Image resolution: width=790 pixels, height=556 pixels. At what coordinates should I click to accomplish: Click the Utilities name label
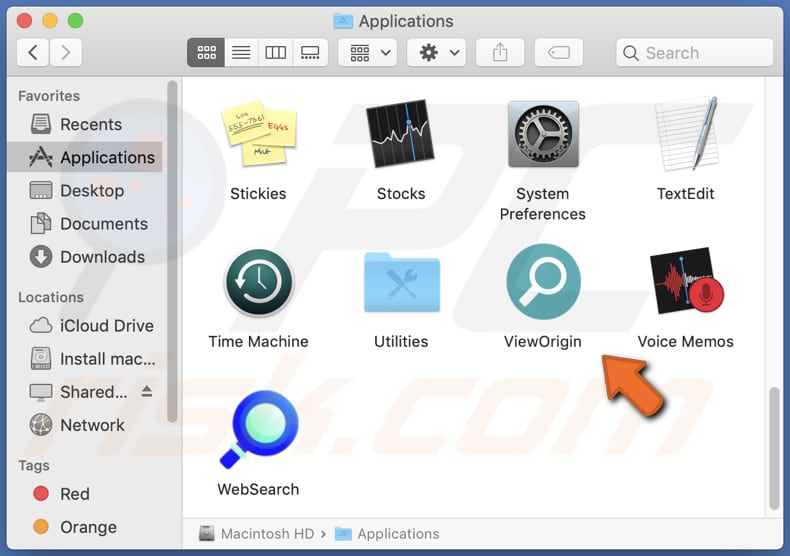(x=401, y=341)
